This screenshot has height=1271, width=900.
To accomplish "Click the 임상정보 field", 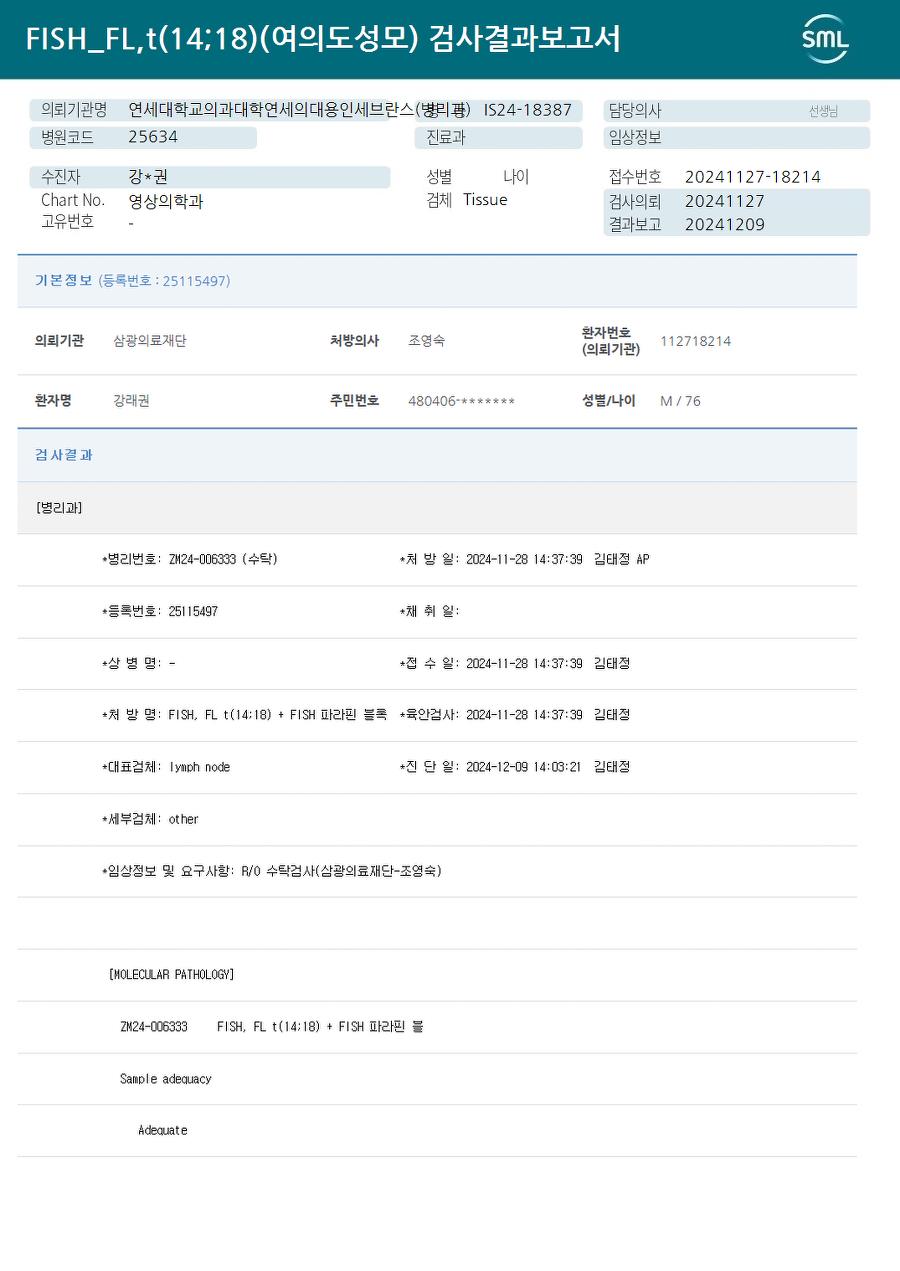I will 736,137.
